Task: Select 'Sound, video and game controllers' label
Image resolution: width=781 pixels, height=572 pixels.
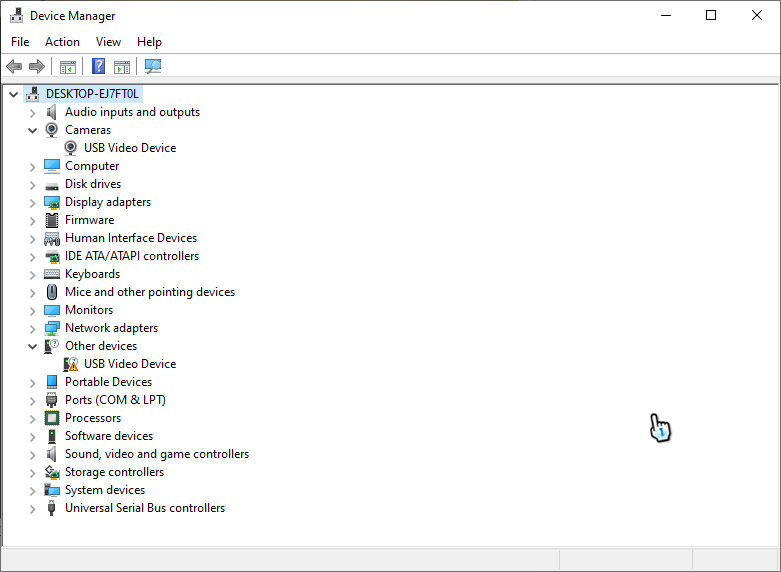Action: pyautogui.click(x=157, y=454)
